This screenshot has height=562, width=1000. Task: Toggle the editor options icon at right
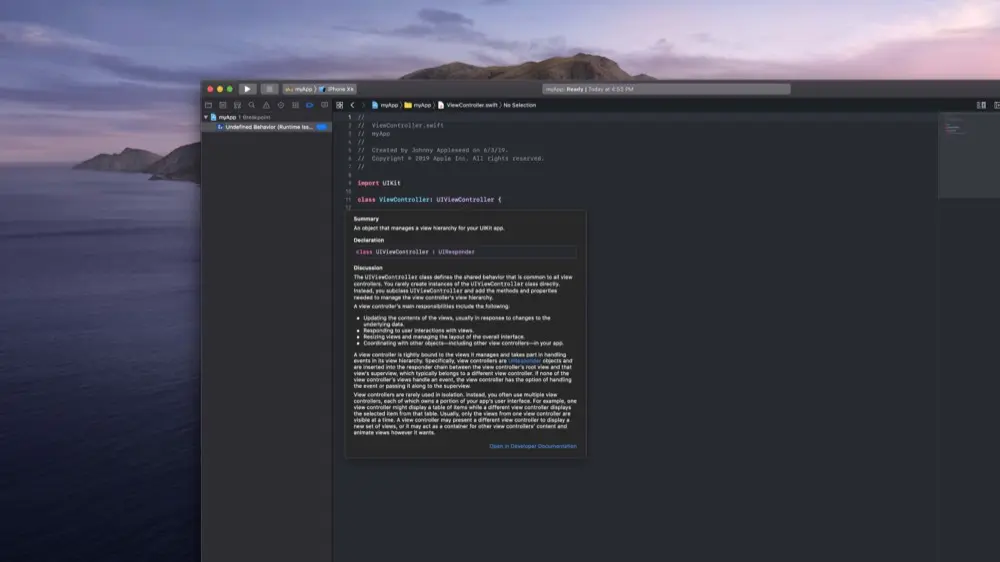pos(982,105)
